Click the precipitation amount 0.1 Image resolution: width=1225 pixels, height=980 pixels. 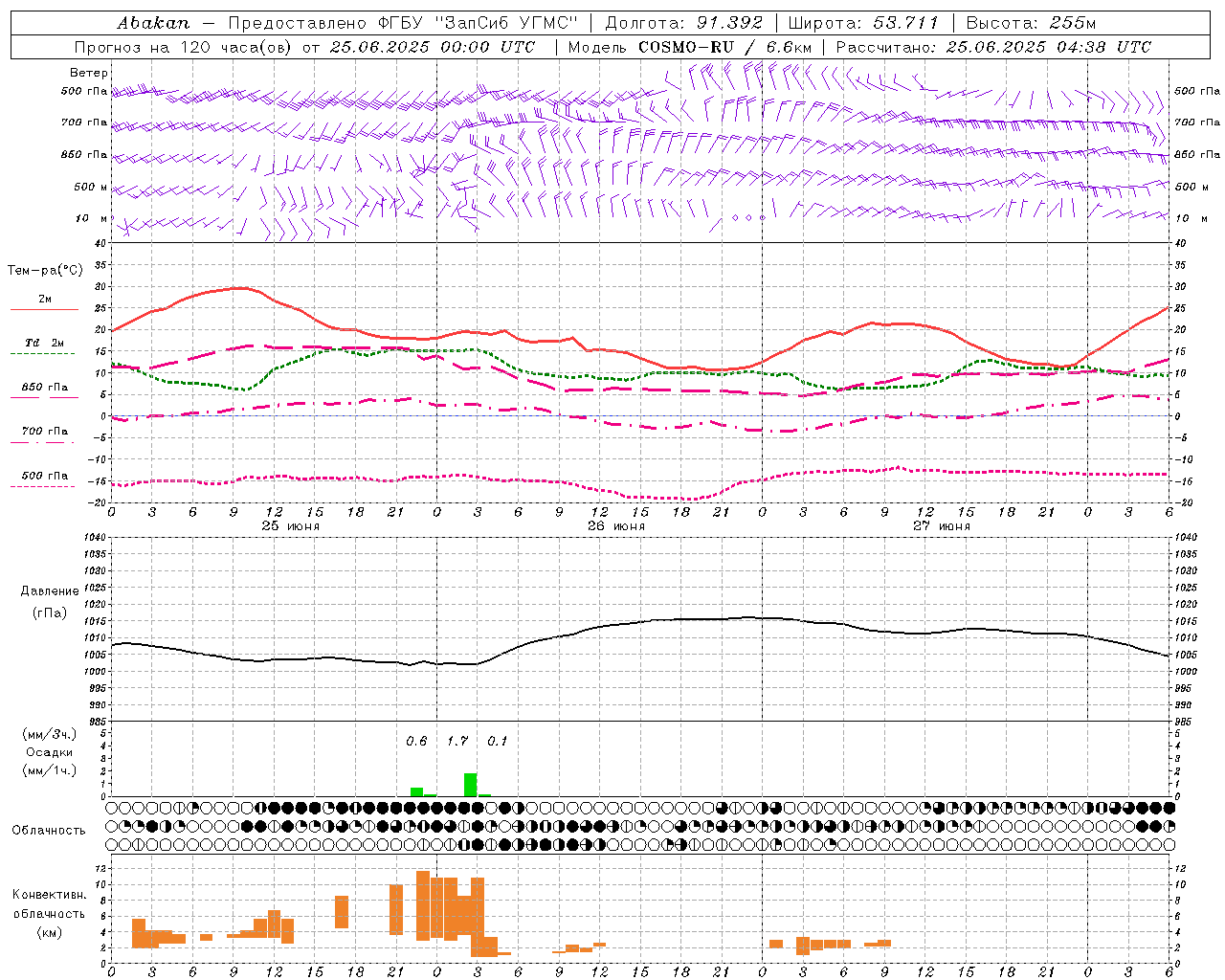click(x=498, y=741)
